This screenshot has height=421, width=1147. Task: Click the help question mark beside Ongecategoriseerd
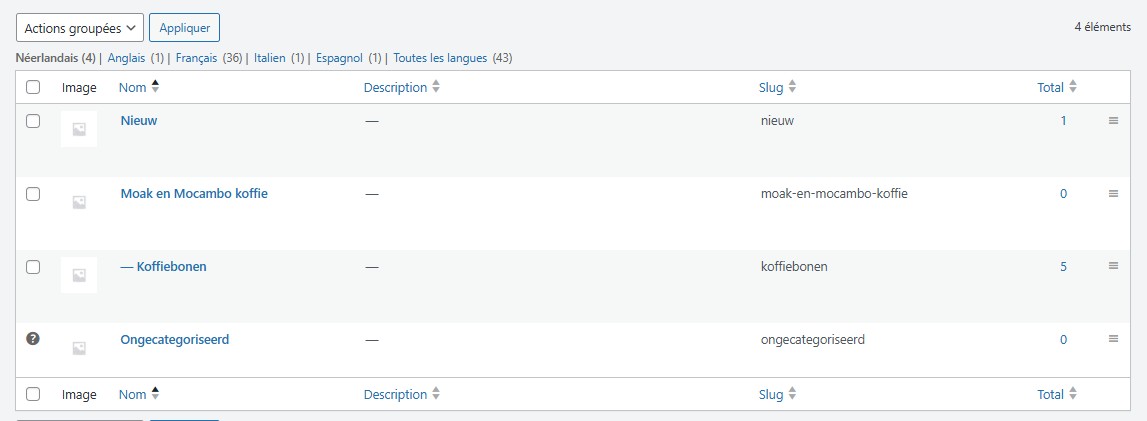(33, 339)
